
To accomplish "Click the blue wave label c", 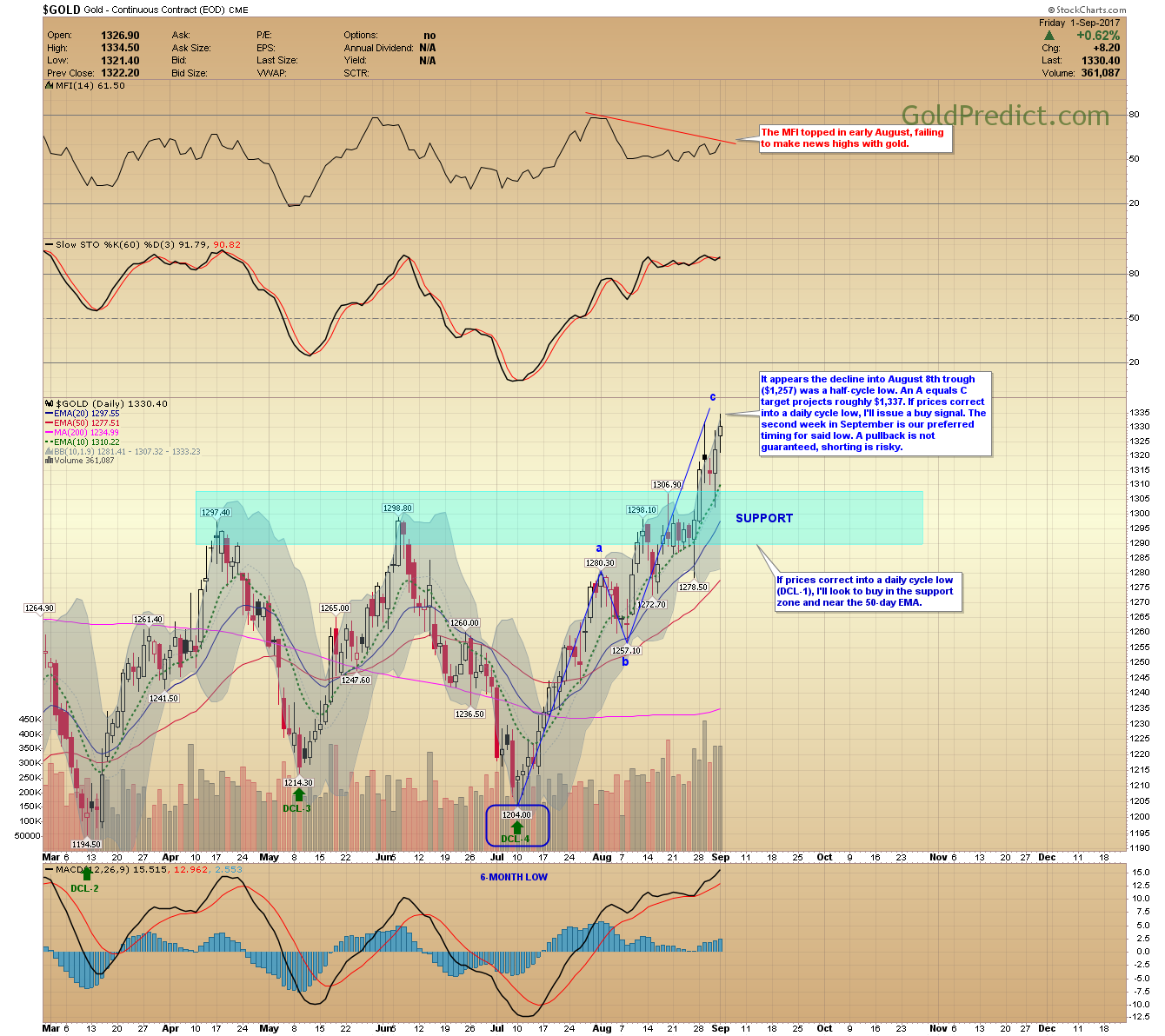I will [712, 398].
